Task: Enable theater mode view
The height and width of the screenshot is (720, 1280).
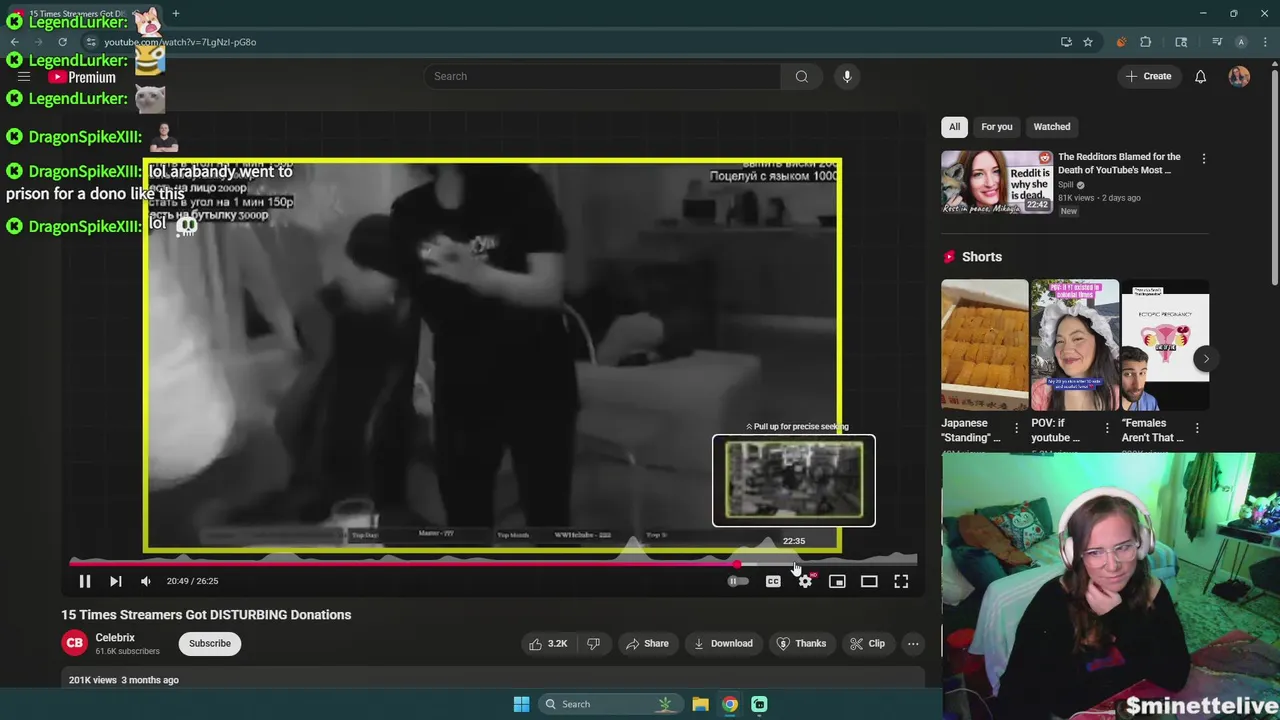Action: (869, 581)
